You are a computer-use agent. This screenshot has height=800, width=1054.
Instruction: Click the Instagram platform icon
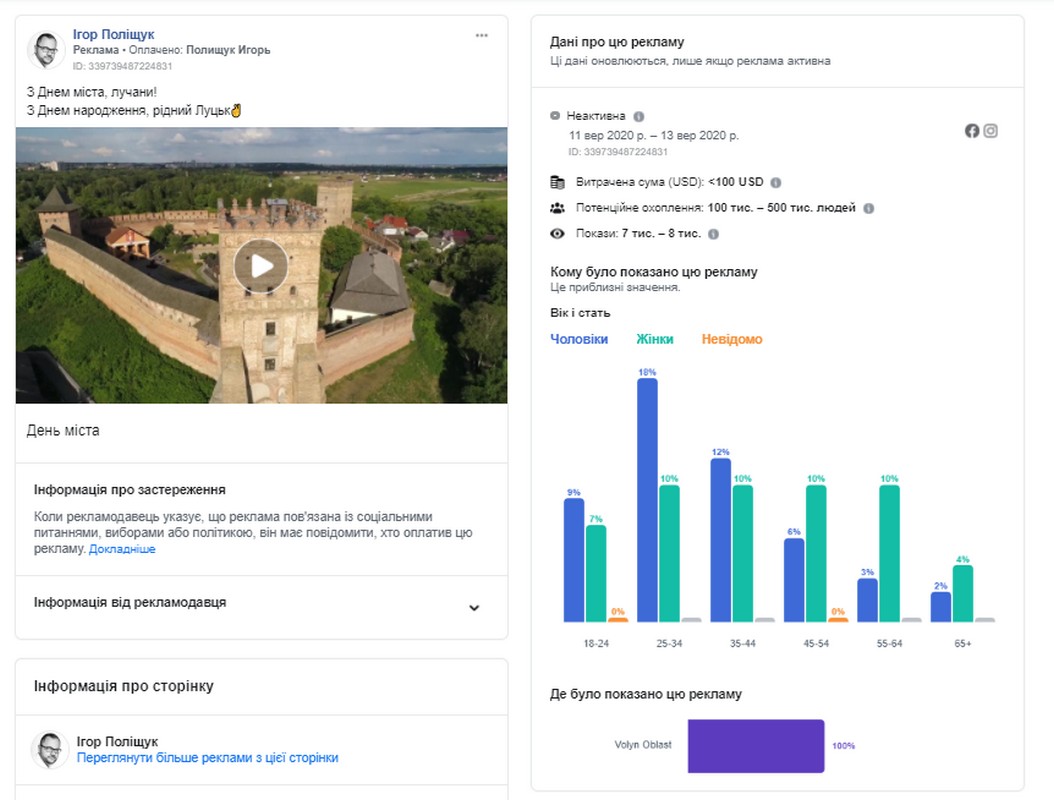(x=990, y=131)
